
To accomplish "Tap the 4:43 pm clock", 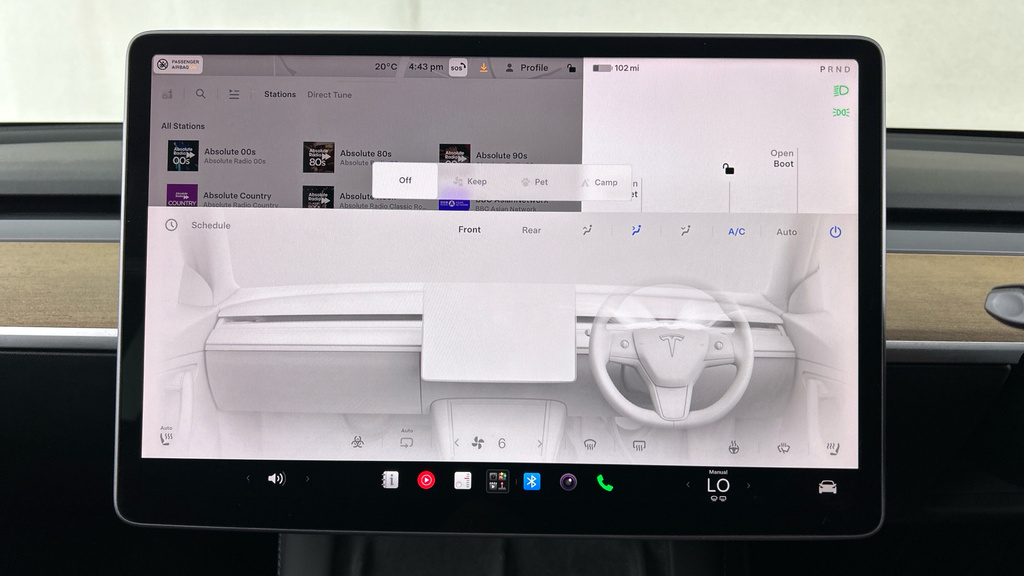I will [426, 67].
